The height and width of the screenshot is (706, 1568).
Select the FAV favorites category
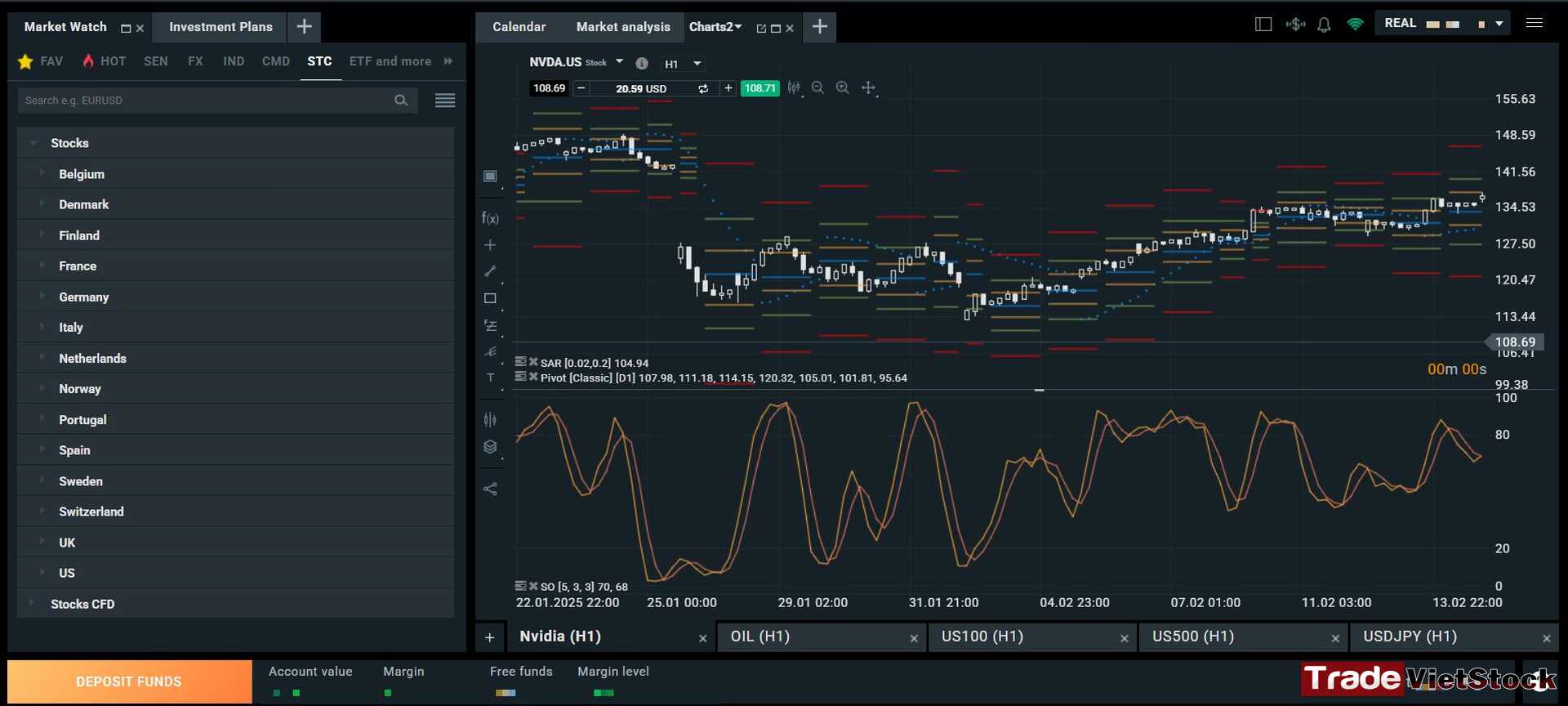(41, 61)
